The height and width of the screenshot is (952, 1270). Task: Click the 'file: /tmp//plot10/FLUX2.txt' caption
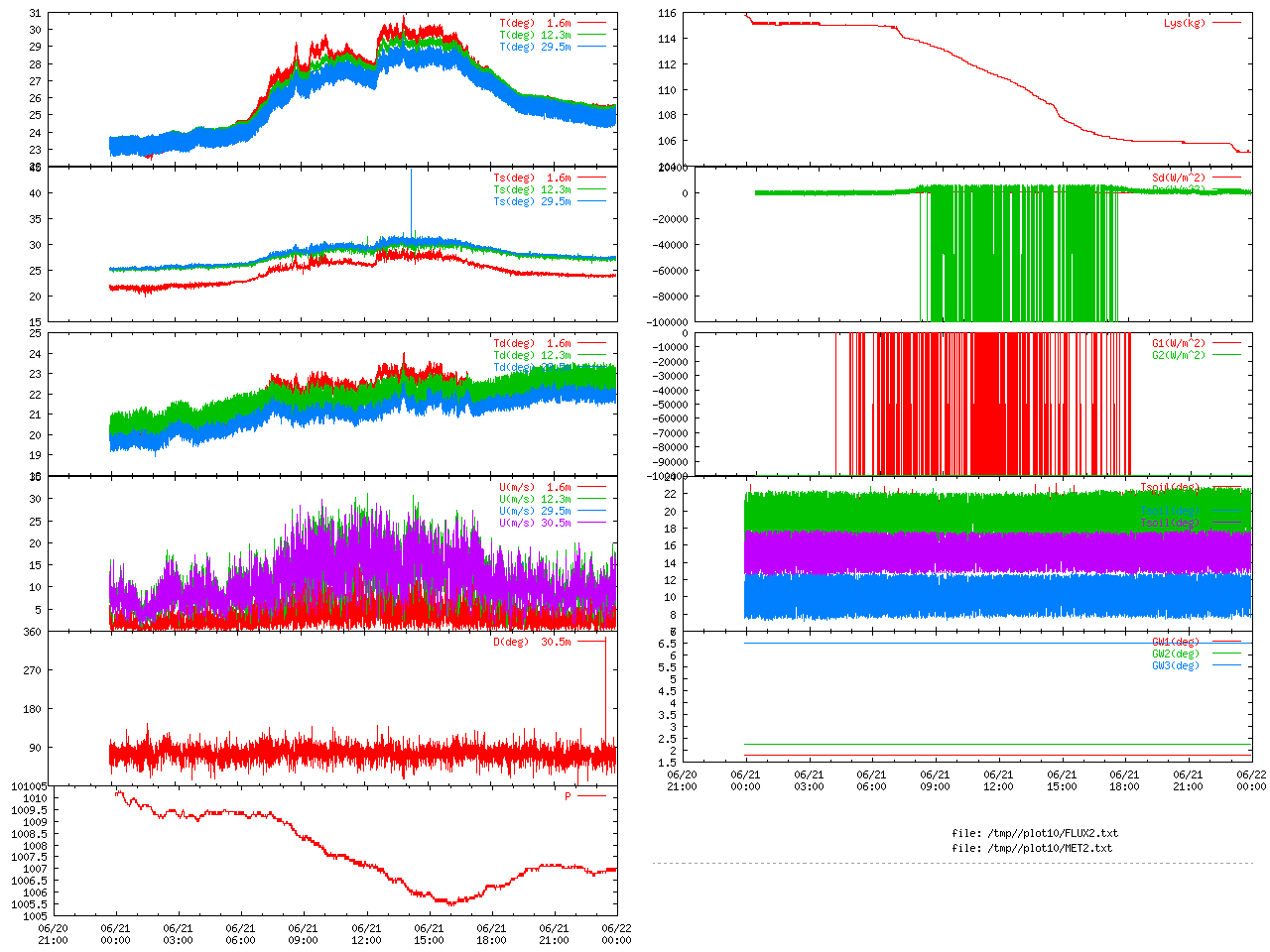click(1035, 833)
